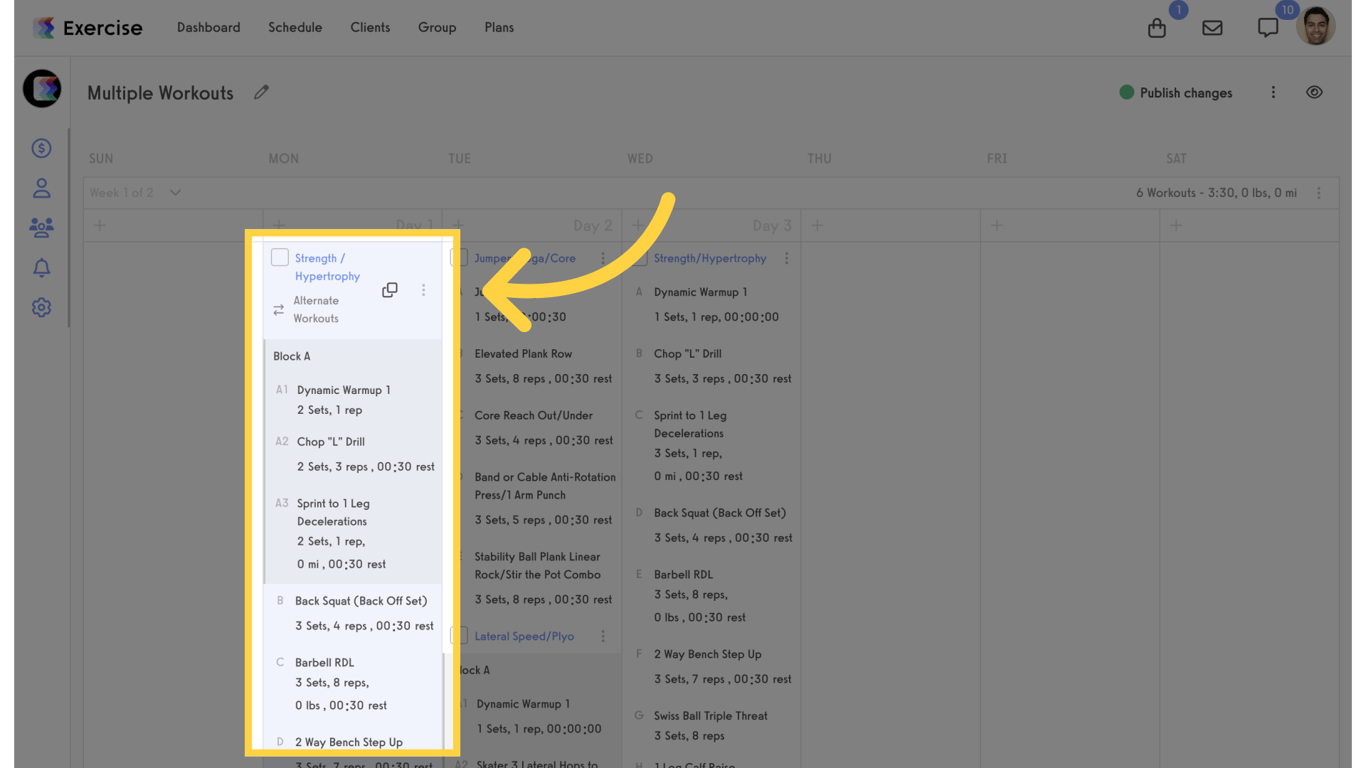This screenshot has width=1366, height=768.
Task: Open three-dot menu next to Publish changes
Action: 1273,93
